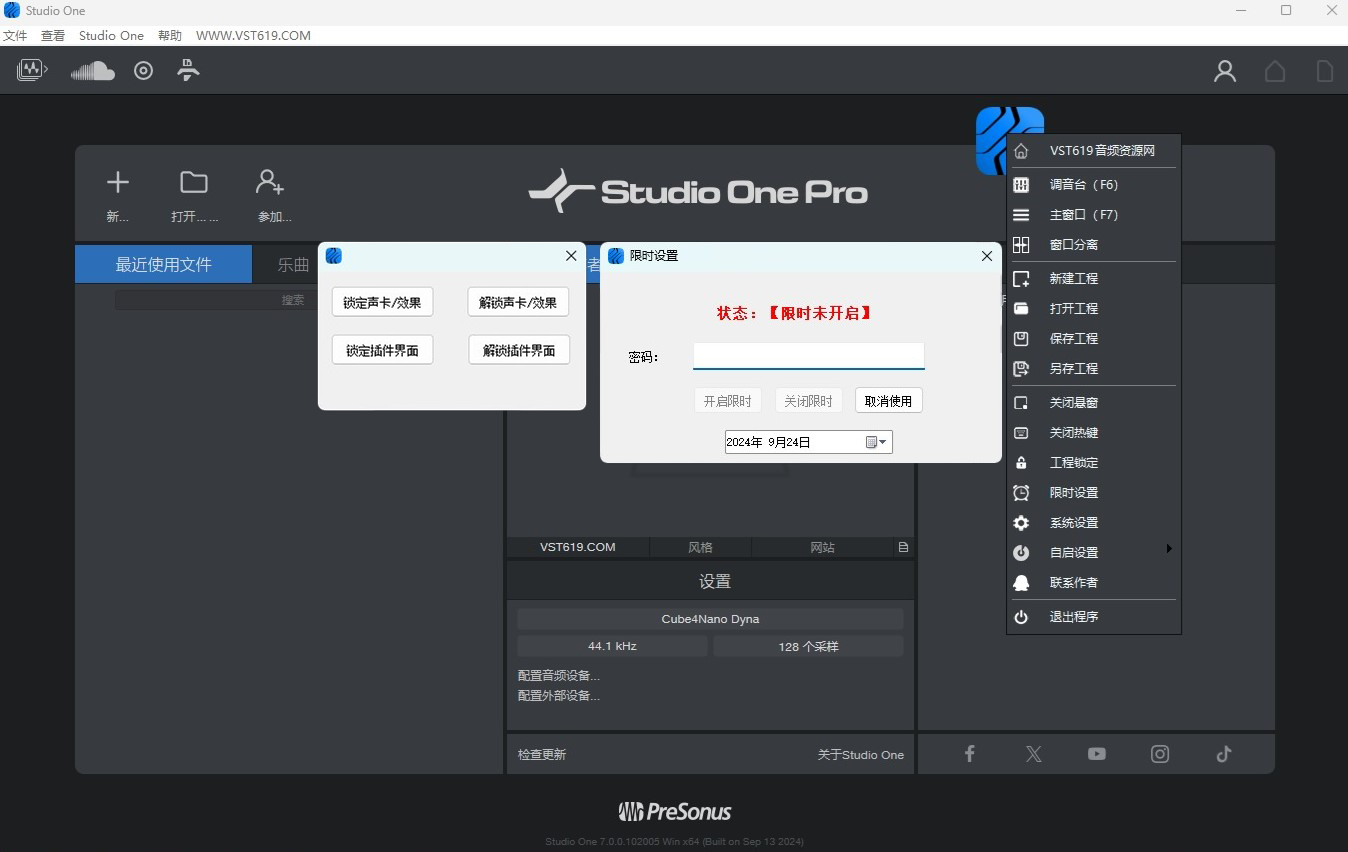Click the home icon at top right
The width and height of the screenshot is (1348, 852).
click(x=1275, y=71)
